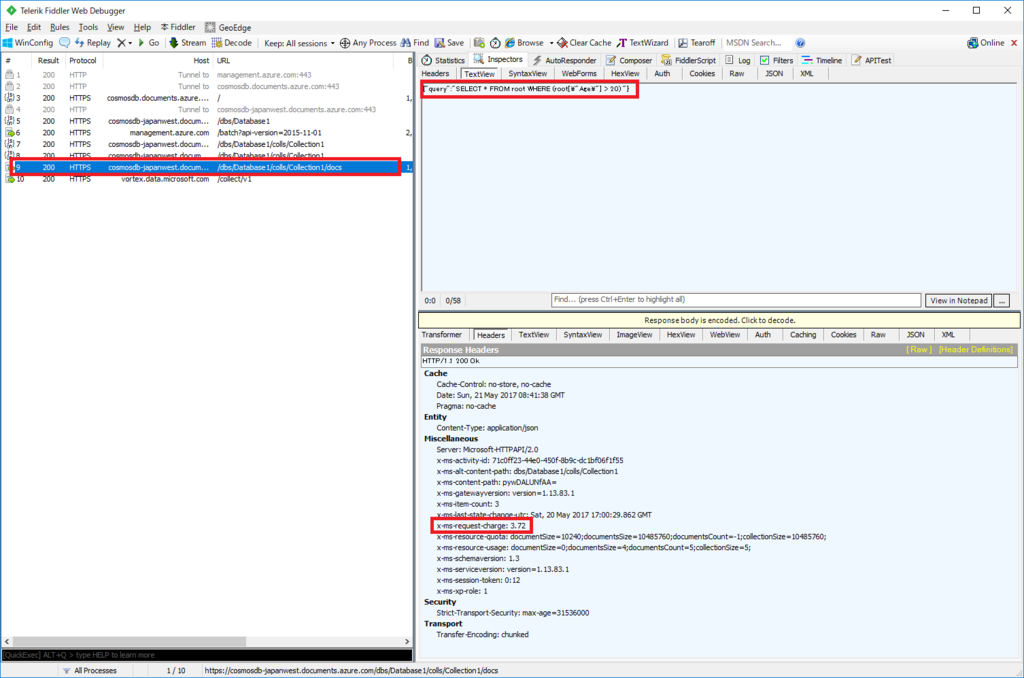Click the Online status indicator

(x=985, y=43)
